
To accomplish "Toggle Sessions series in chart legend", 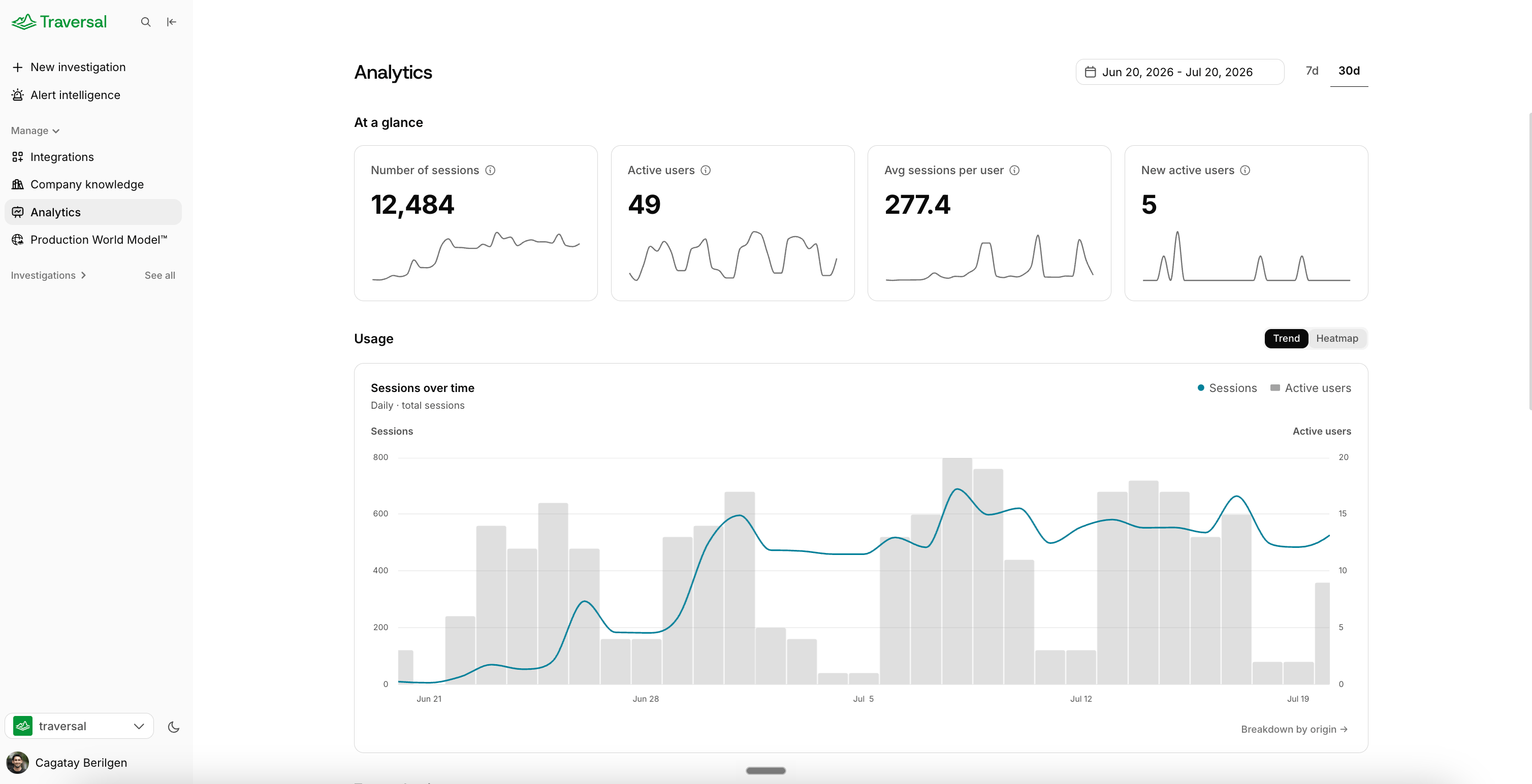I will point(1227,388).
